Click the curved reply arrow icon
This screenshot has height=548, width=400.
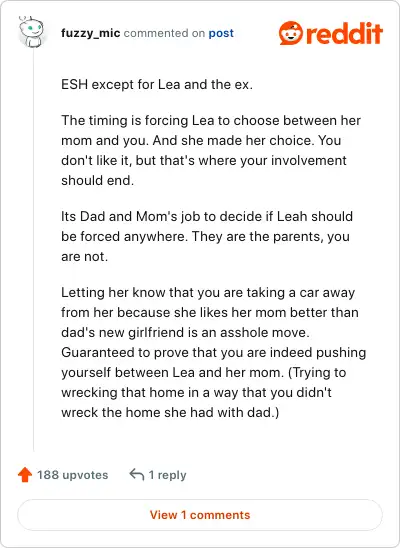(137, 475)
